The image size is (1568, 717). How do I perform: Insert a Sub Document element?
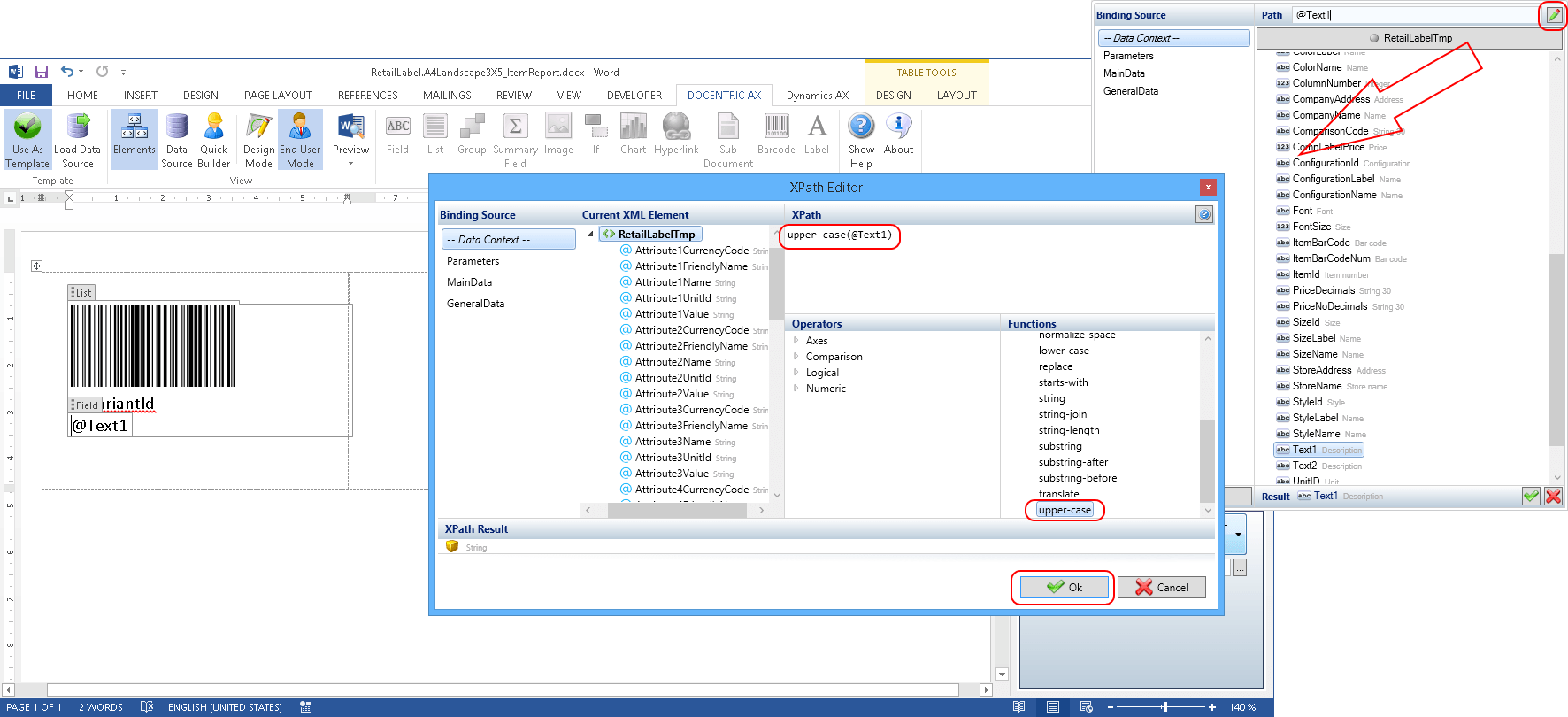click(728, 140)
